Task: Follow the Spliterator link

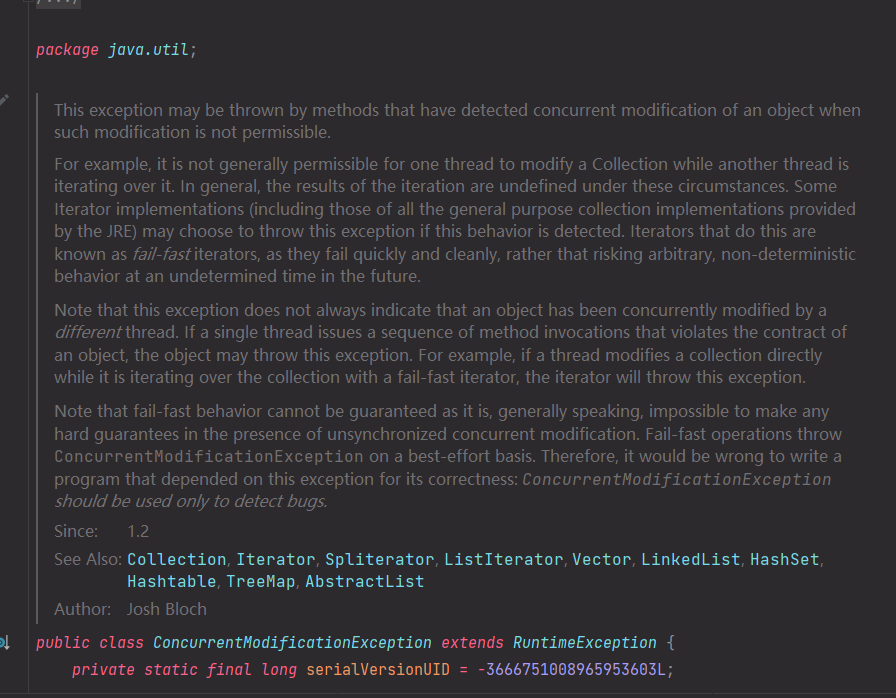Action: pos(379,559)
